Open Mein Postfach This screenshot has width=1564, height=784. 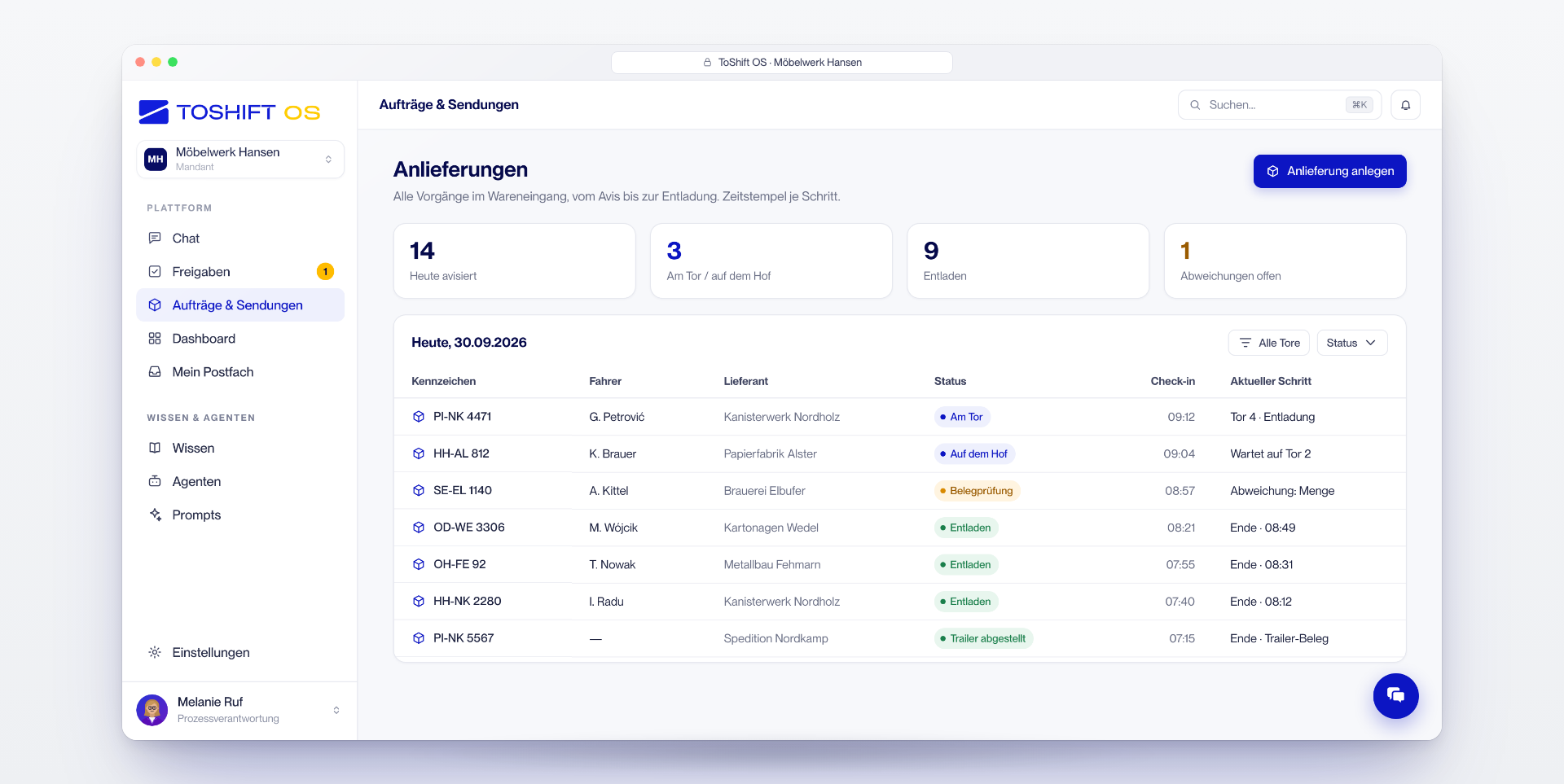coord(240,372)
